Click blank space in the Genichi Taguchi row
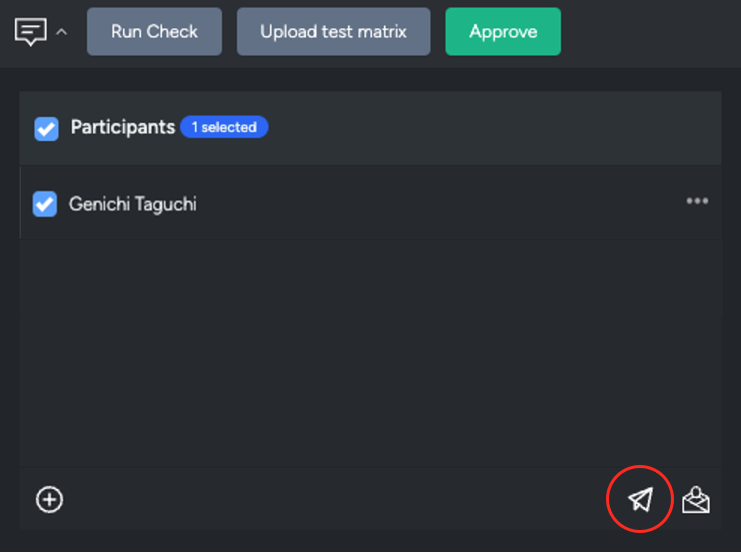 (425, 203)
